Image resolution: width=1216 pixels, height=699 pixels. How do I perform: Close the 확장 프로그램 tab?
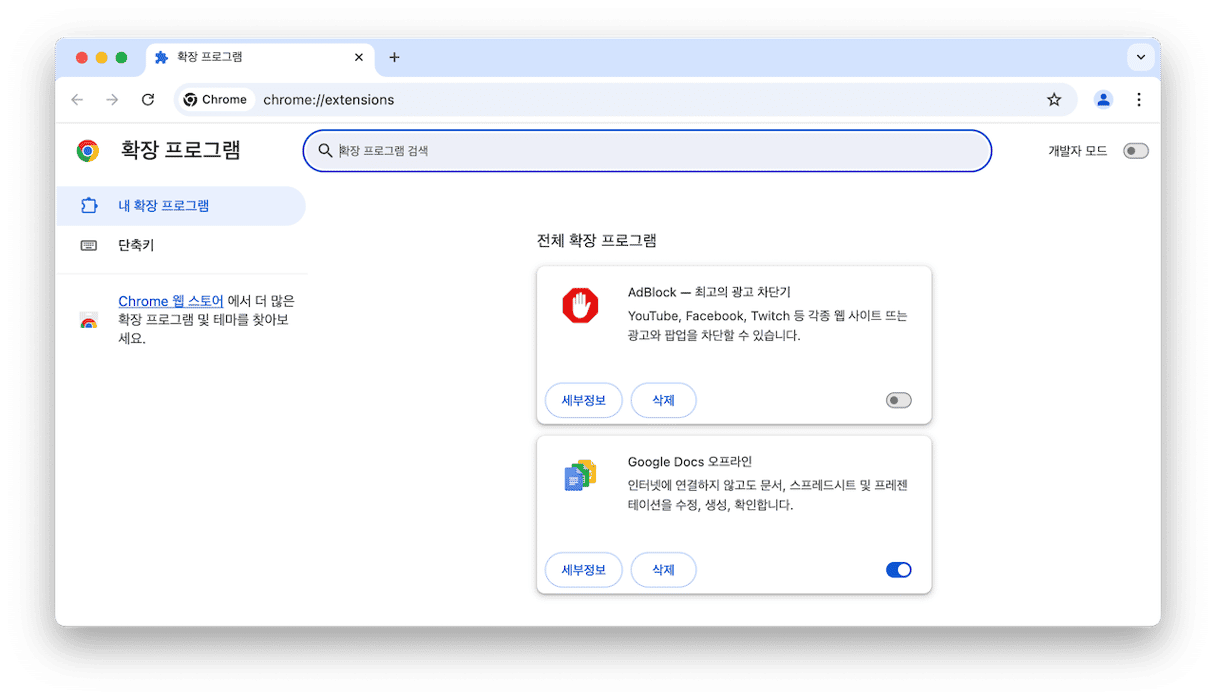pos(359,57)
